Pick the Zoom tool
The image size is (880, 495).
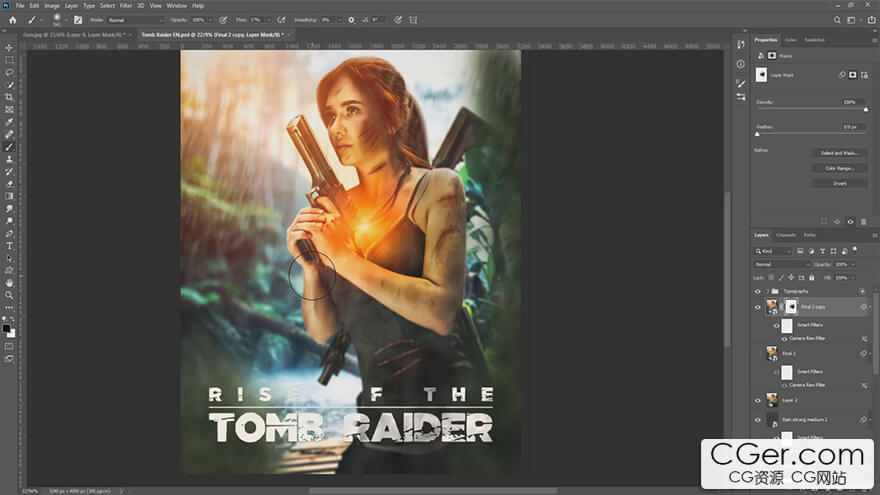10,295
